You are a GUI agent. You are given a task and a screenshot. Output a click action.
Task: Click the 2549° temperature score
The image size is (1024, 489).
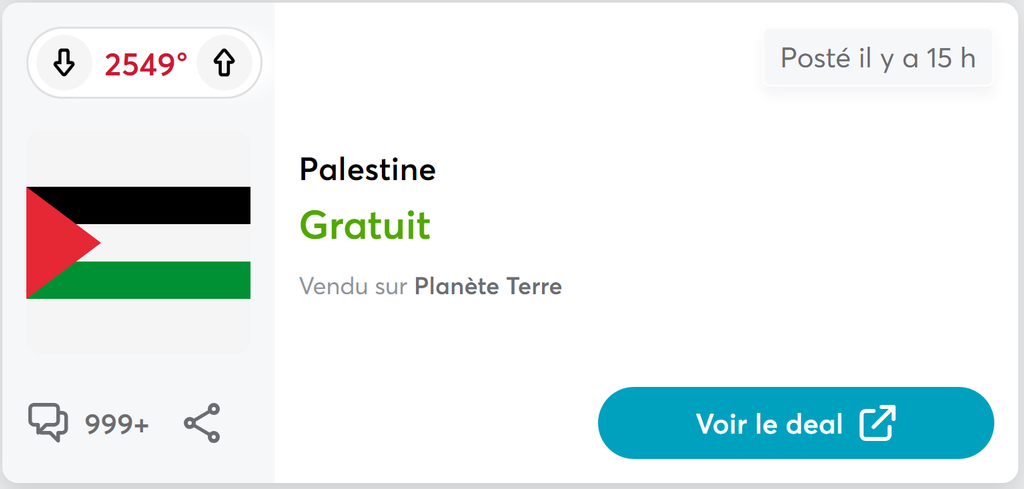click(146, 64)
